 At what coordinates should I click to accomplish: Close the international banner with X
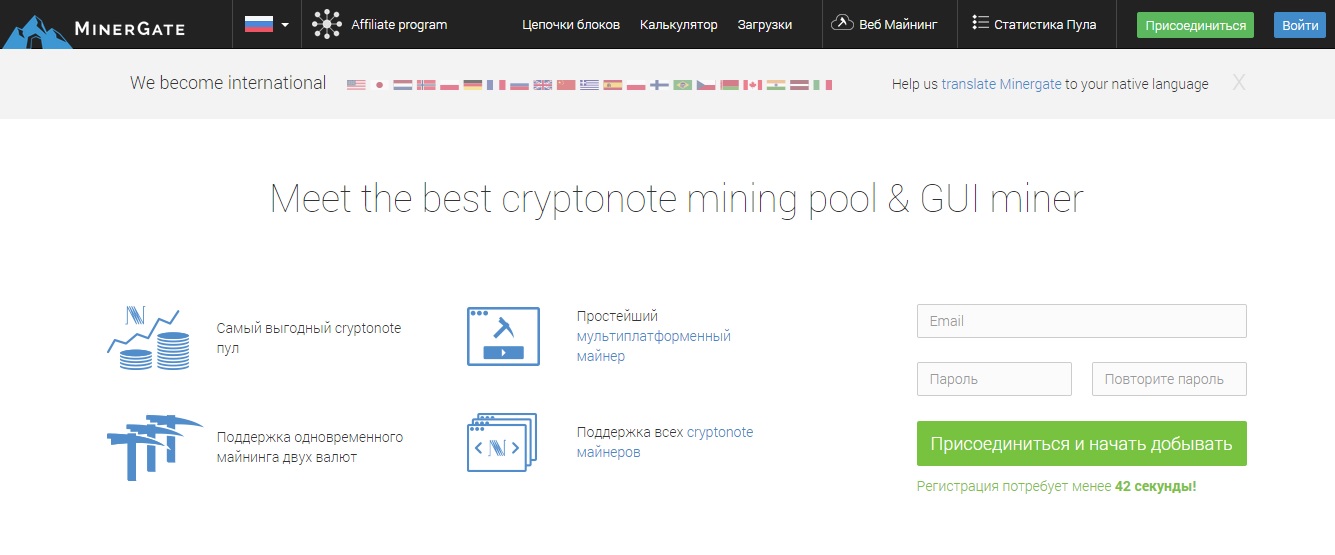click(1239, 83)
